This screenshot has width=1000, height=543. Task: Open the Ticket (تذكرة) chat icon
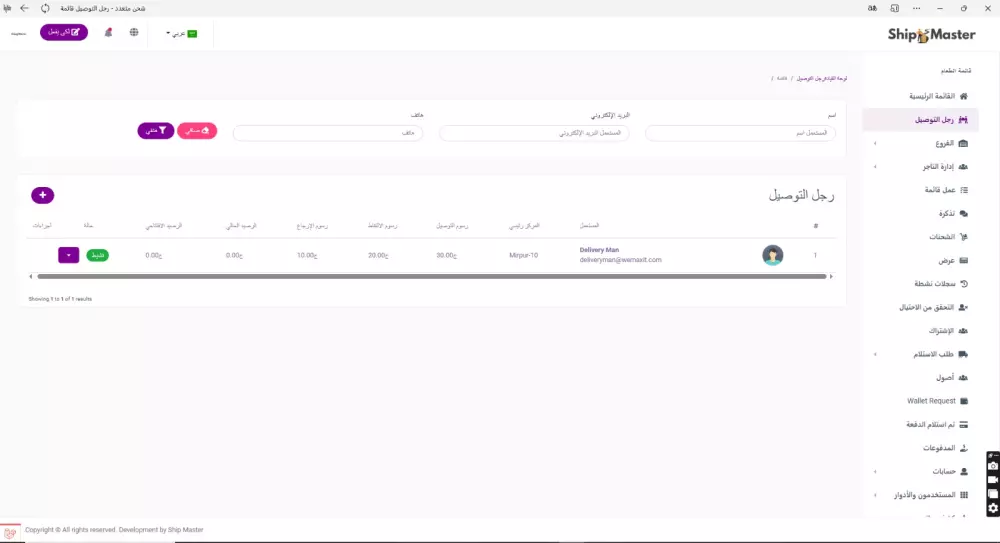click(964, 214)
